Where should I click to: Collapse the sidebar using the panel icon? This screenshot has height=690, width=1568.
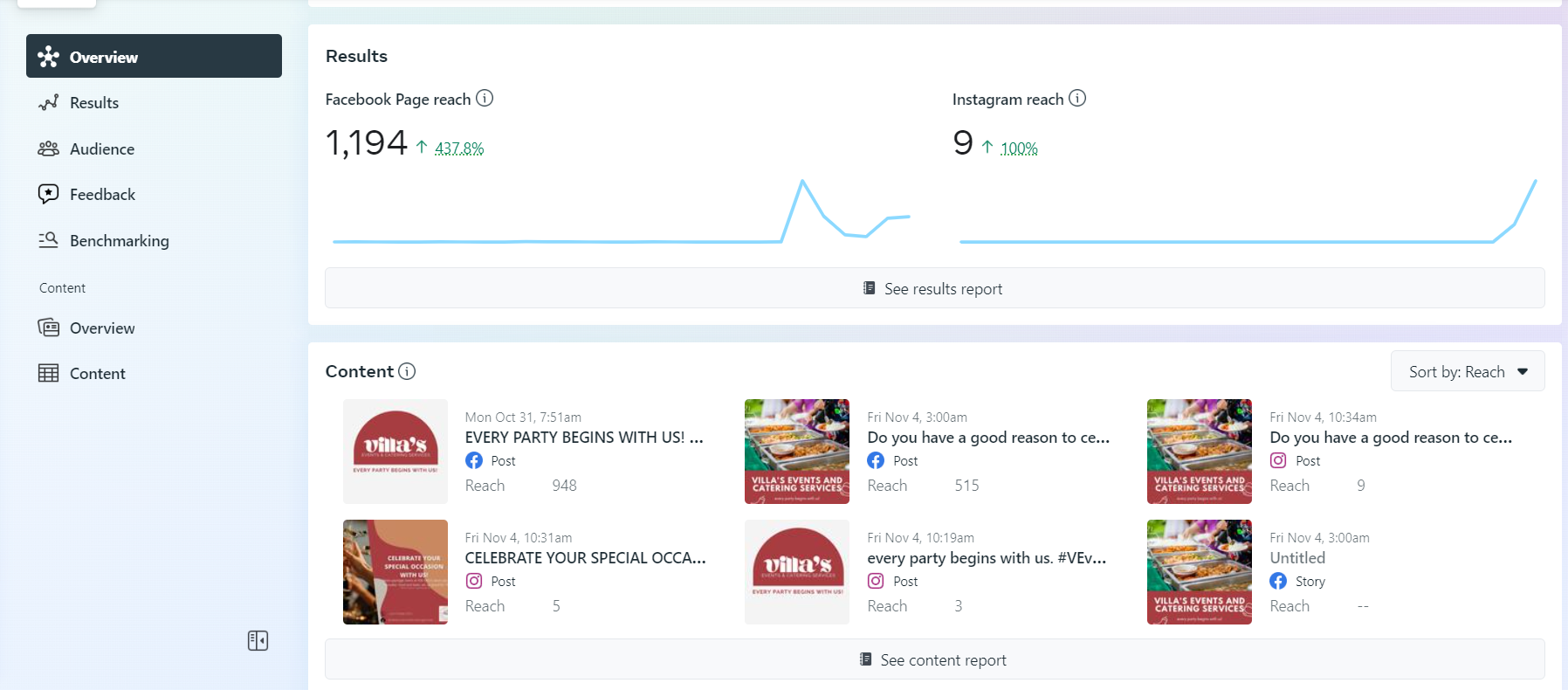click(x=258, y=641)
